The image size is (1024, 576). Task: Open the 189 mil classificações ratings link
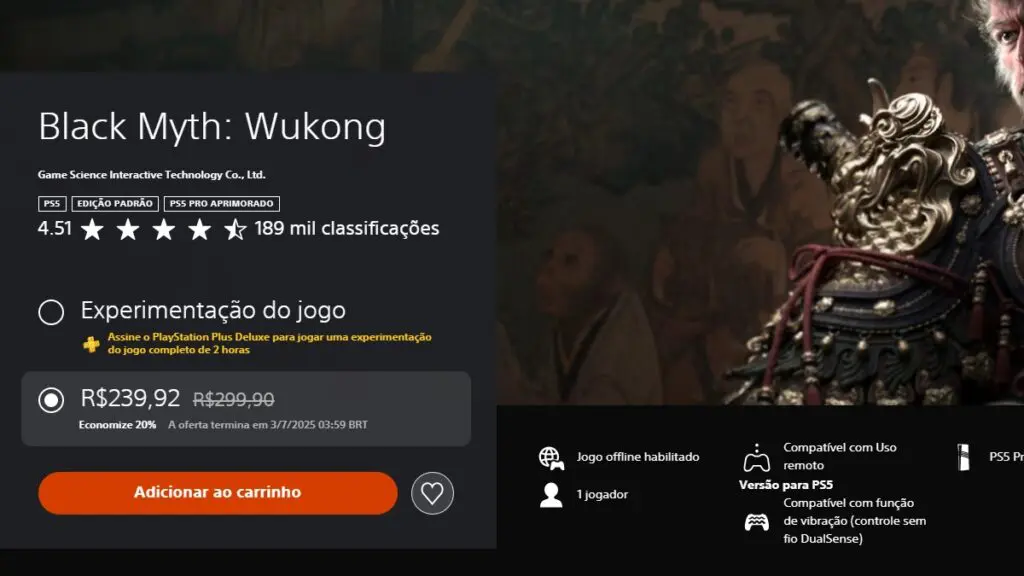coord(347,229)
